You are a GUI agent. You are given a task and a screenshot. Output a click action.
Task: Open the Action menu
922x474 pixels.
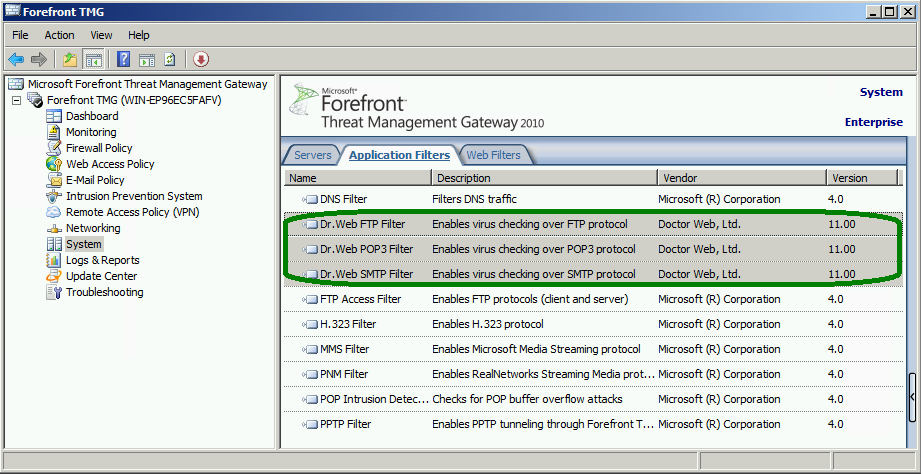[59, 35]
